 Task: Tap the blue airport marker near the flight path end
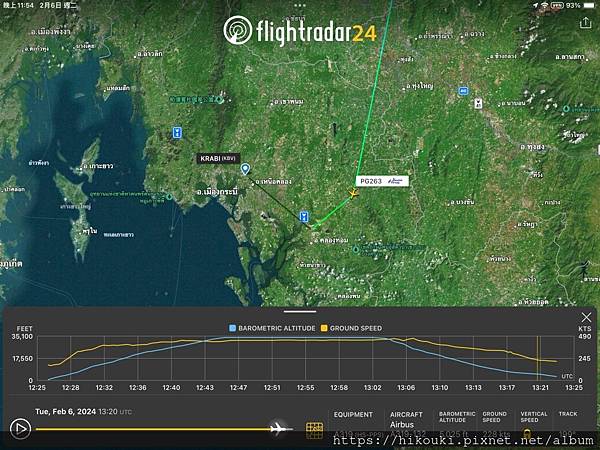click(x=304, y=217)
